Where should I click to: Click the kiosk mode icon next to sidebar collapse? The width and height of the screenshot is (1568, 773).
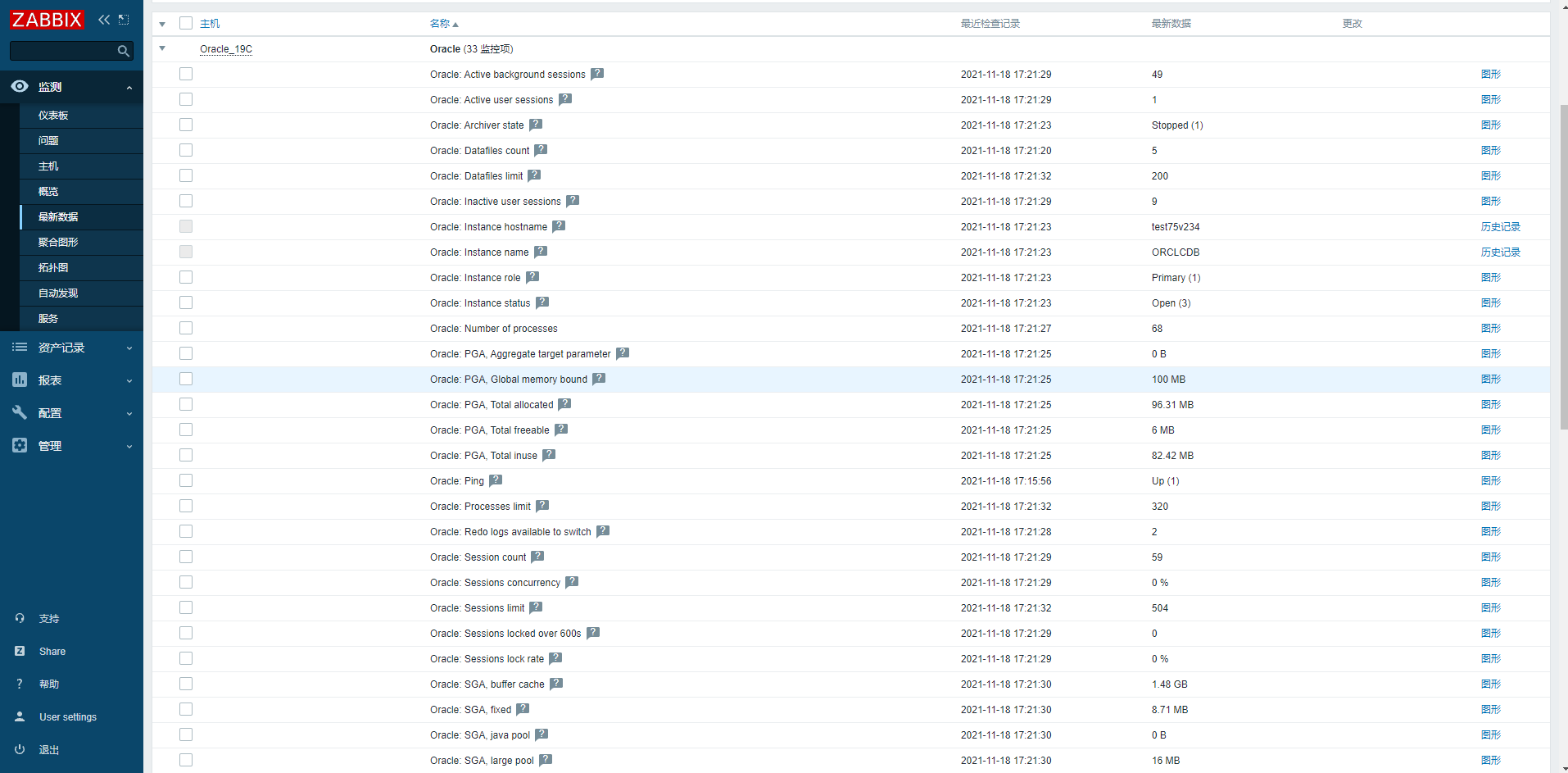[x=124, y=20]
